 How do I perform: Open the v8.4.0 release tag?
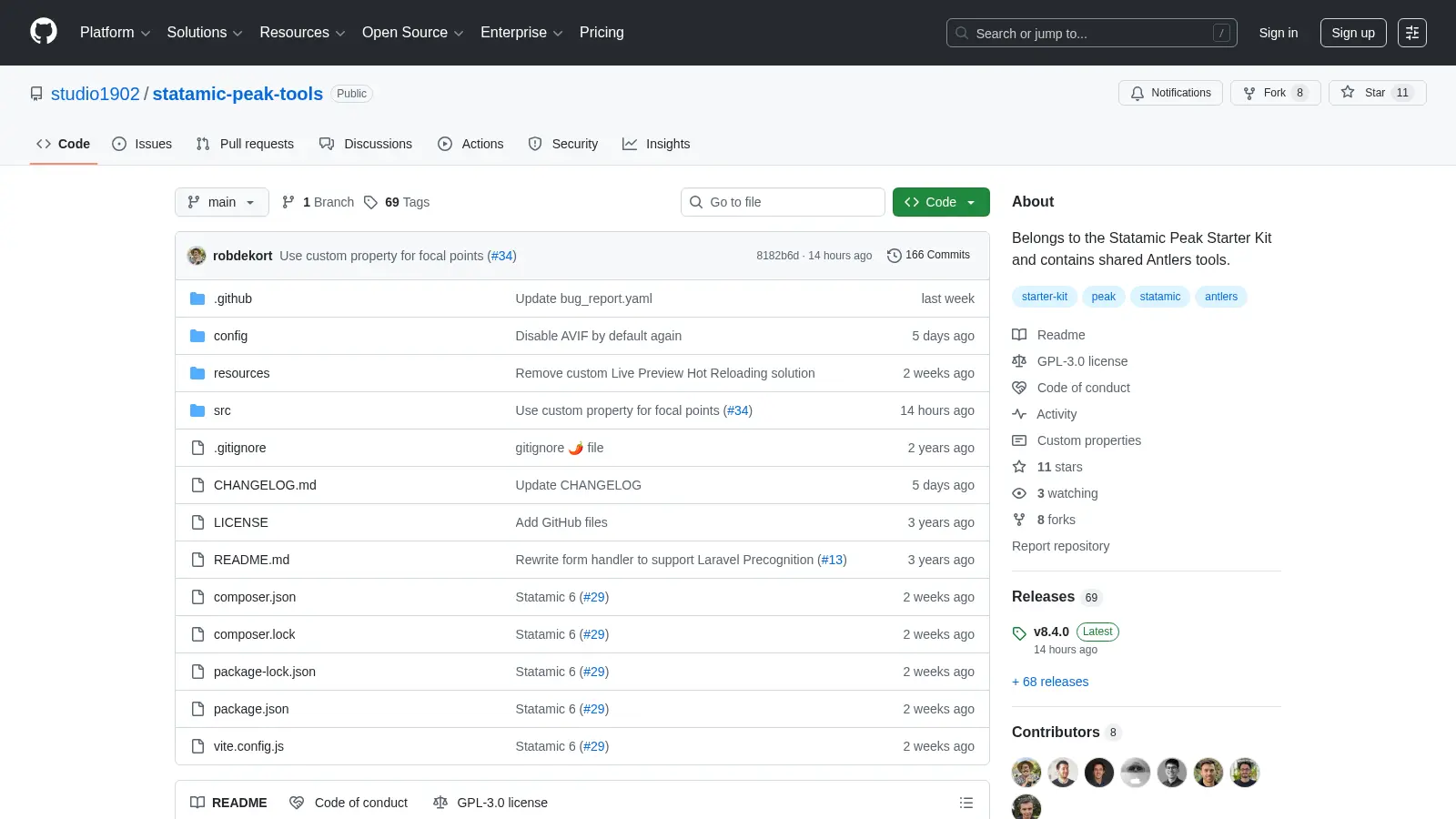[1051, 632]
